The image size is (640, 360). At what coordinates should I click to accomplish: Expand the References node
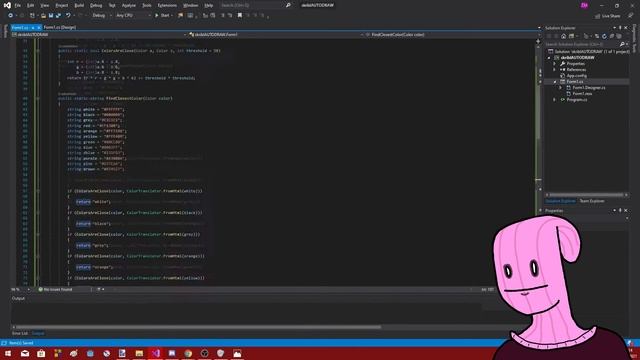(x=555, y=70)
